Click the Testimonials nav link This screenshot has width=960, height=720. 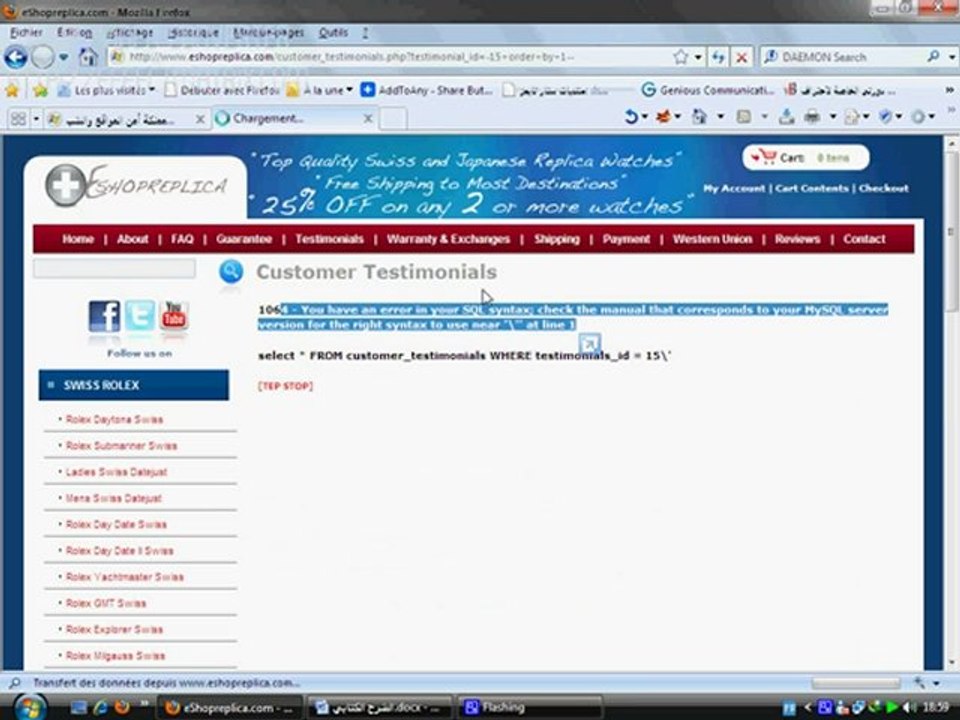point(329,239)
